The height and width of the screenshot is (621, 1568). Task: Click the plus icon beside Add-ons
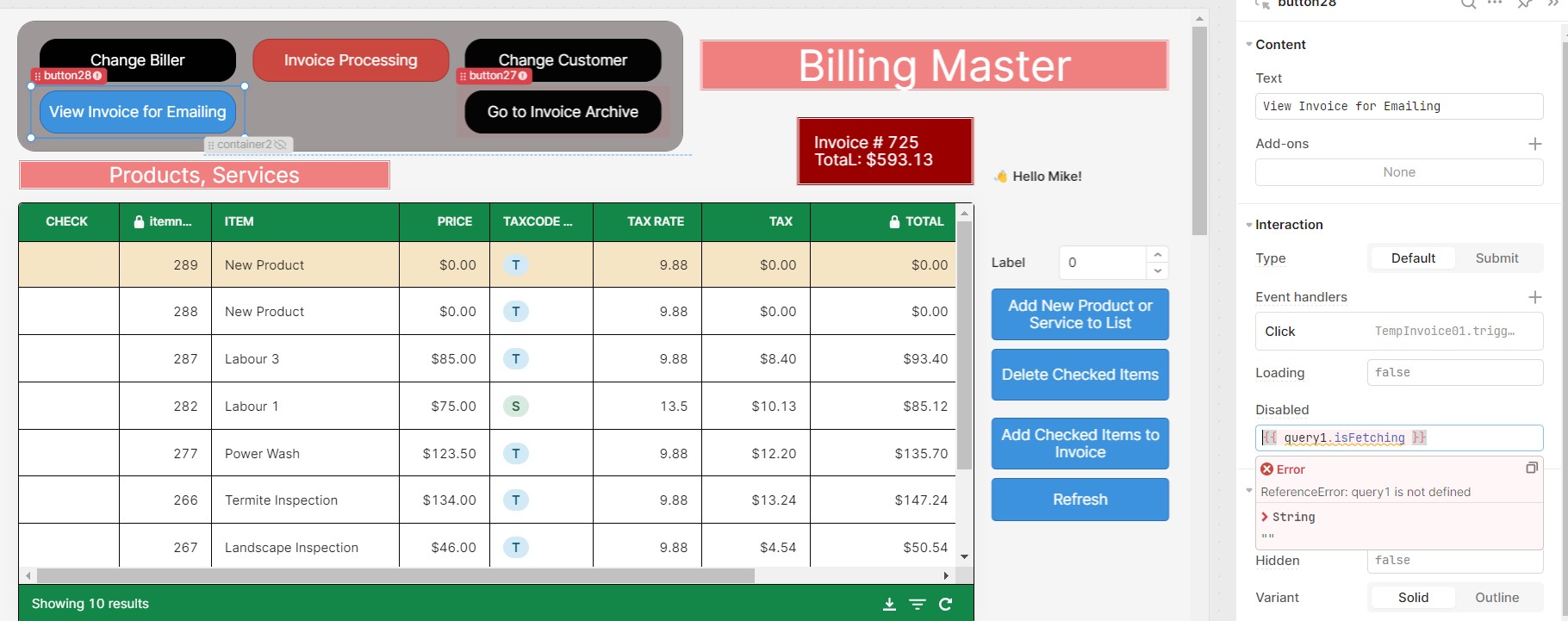[x=1534, y=144]
